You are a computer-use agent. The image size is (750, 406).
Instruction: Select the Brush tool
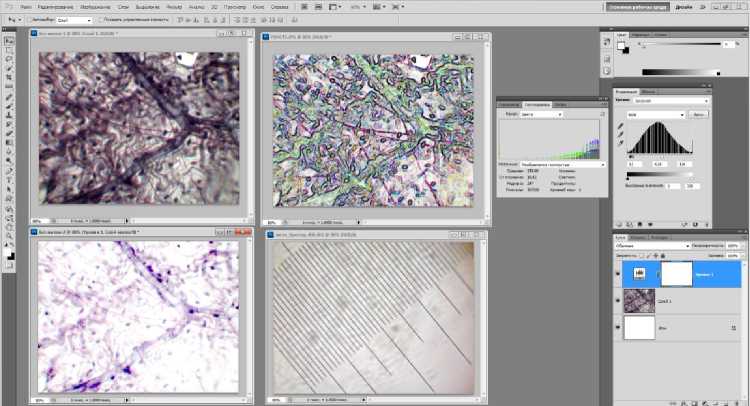[x=9, y=104]
